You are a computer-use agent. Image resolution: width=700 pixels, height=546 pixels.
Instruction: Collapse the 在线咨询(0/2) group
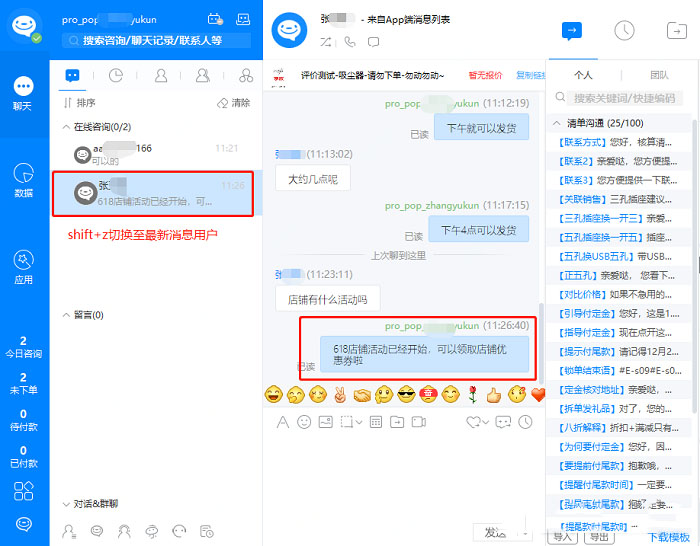[x=66, y=127]
